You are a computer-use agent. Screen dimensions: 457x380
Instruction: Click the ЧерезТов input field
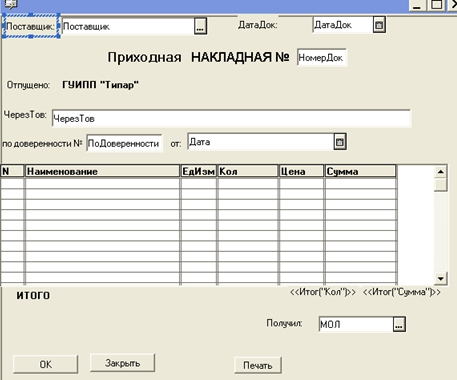(231, 118)
